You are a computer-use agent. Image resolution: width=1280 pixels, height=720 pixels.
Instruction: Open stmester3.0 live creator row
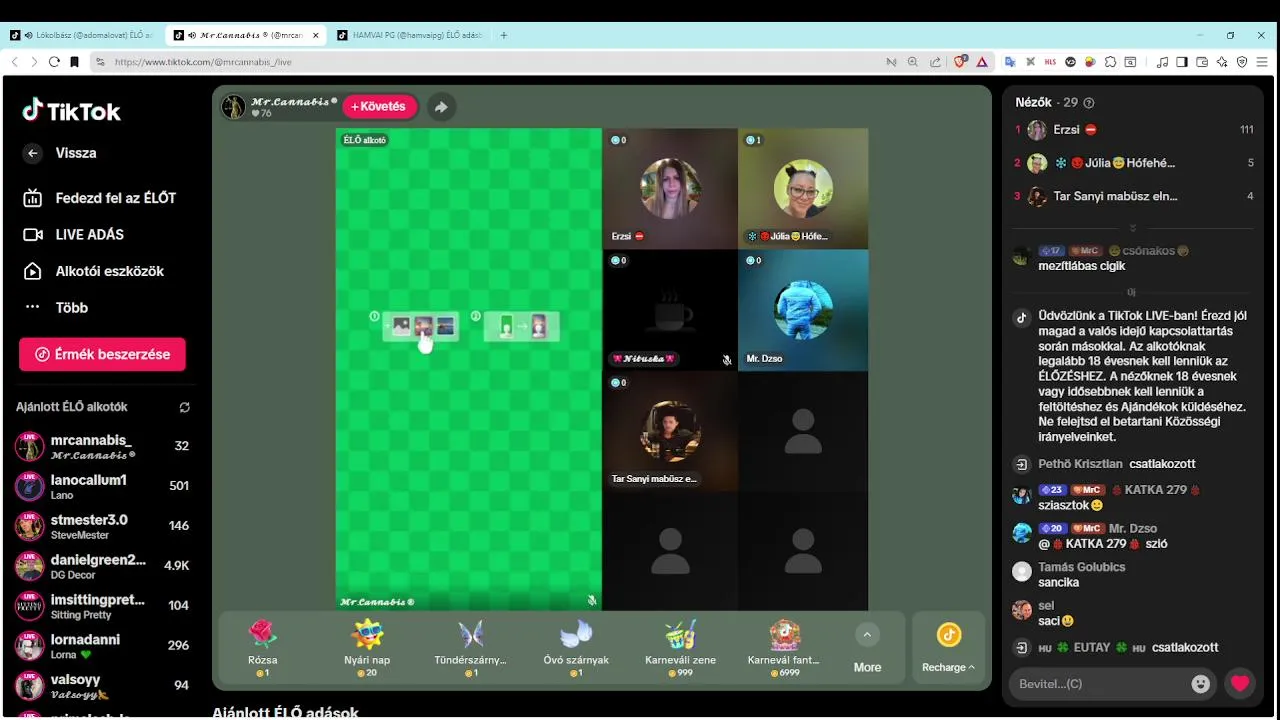click(102, 526)
